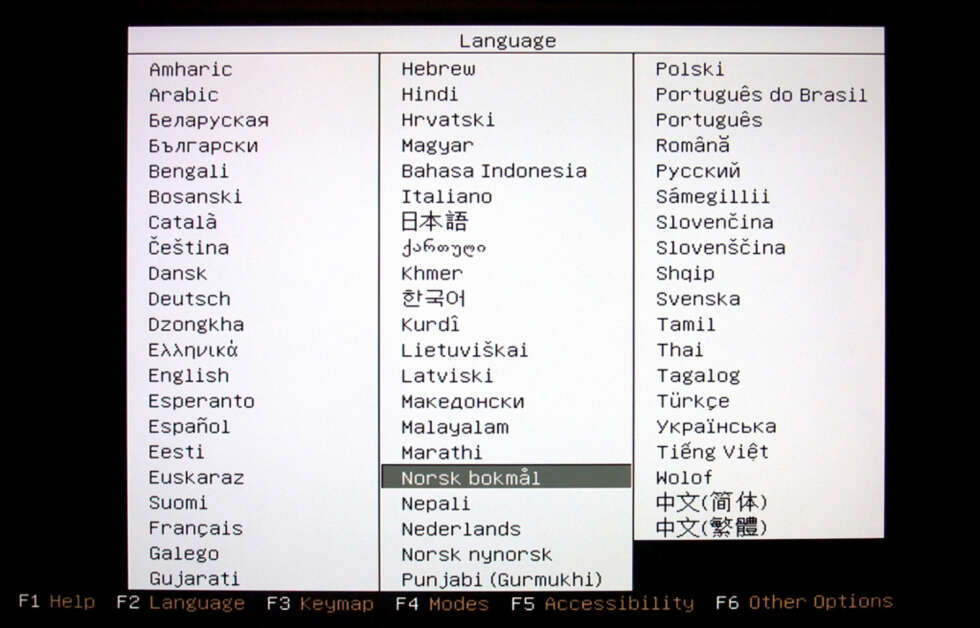Select Suomi language
This screenshot has height=628, width=980.
coord(178,503)
